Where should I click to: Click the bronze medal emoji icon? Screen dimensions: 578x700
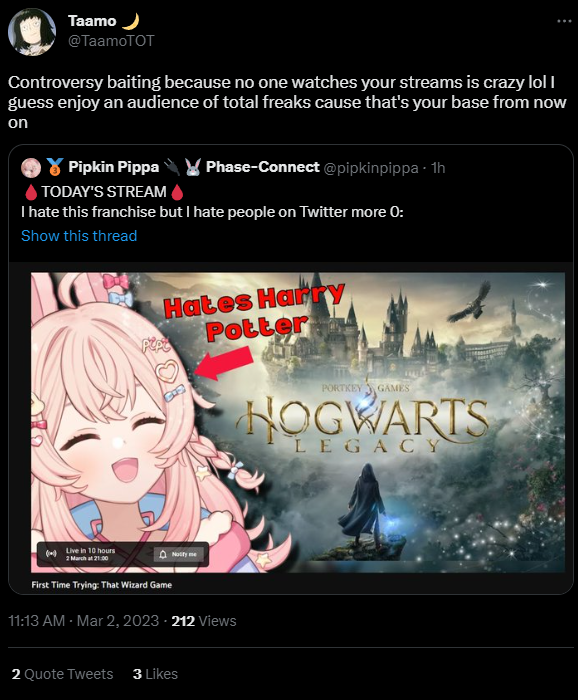pos(55,167)
